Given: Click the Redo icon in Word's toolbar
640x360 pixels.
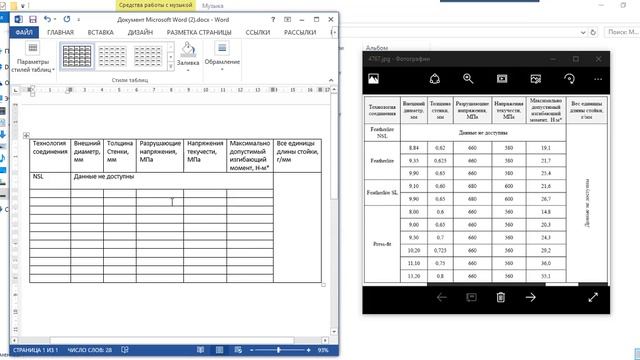Looking at the screenshot, I should (x=67, y=19).
